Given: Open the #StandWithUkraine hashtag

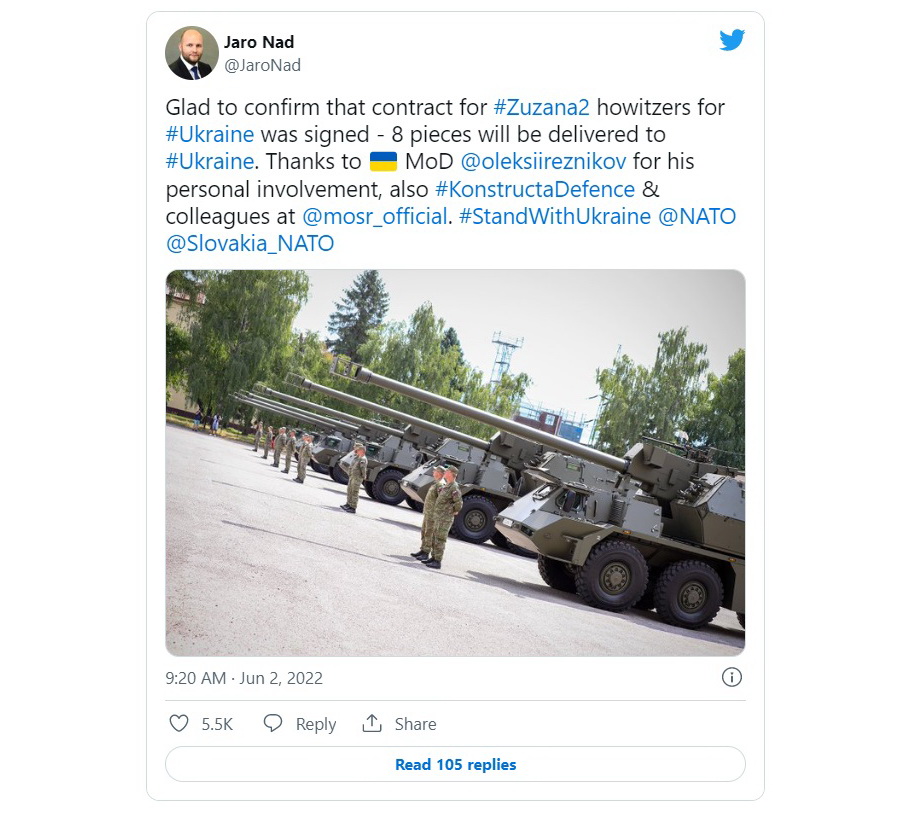Looking at the screenshot, I should click(x=555, y=217).
